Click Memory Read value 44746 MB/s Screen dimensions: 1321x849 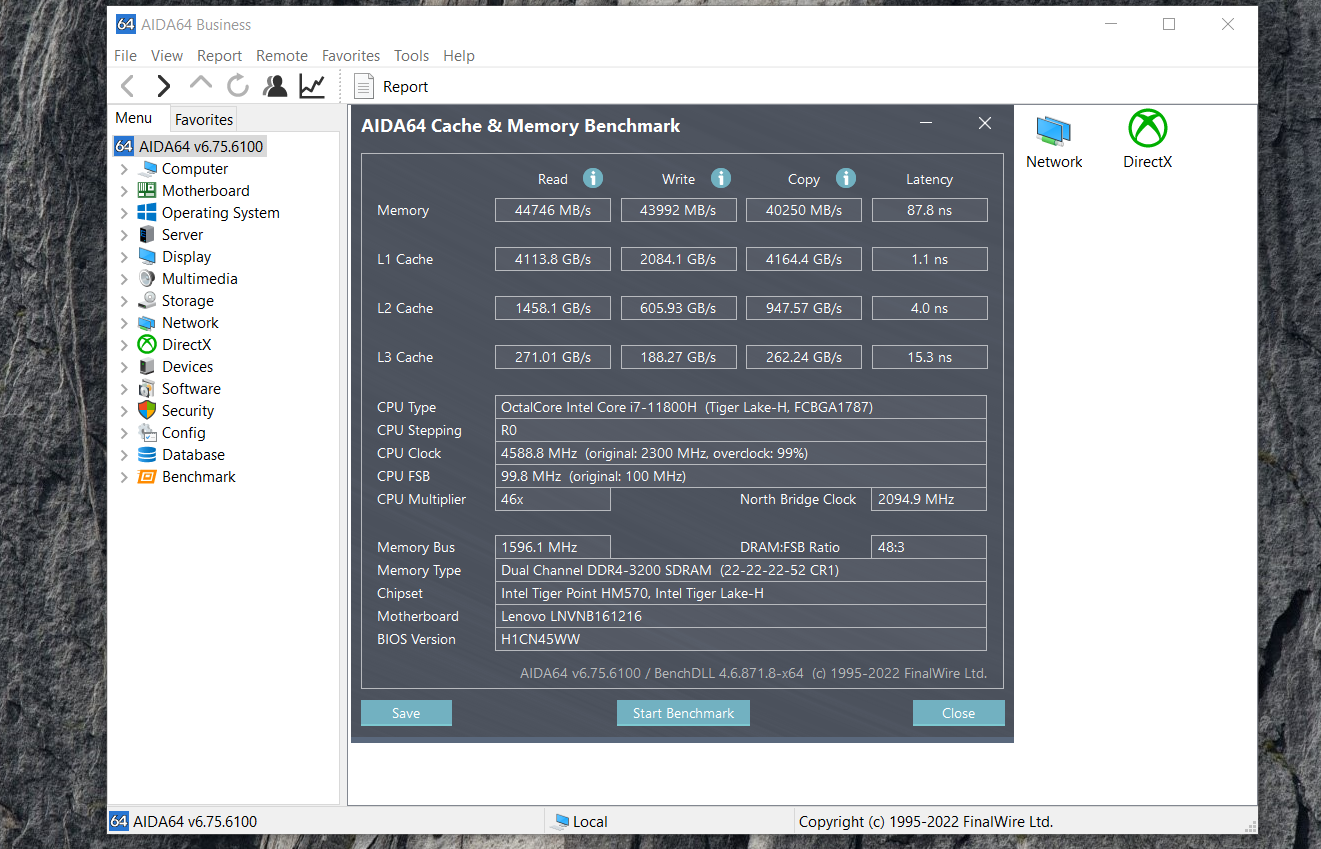click(553, 210)
